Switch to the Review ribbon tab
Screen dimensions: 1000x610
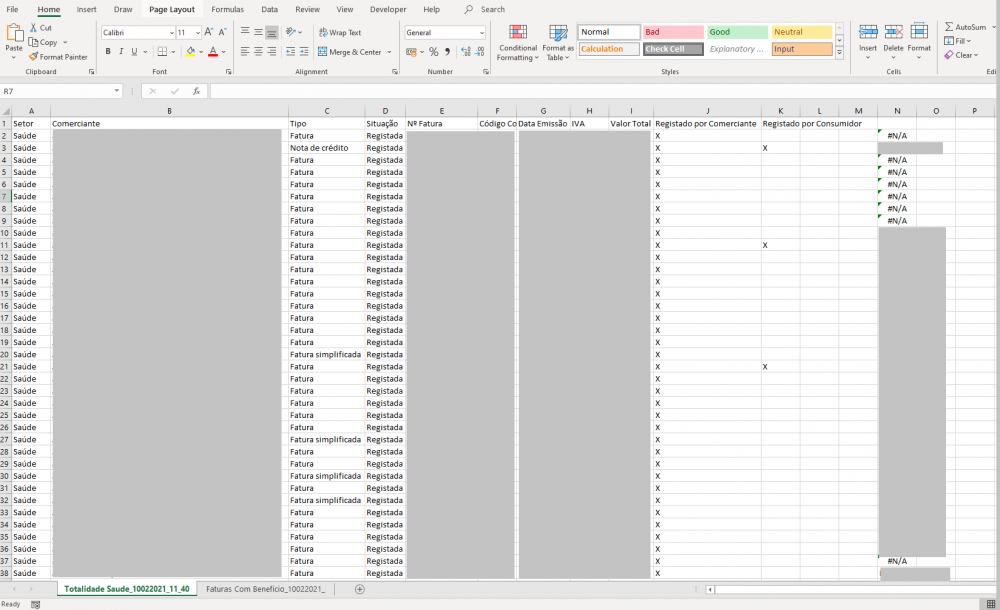(x=307, y=9)
